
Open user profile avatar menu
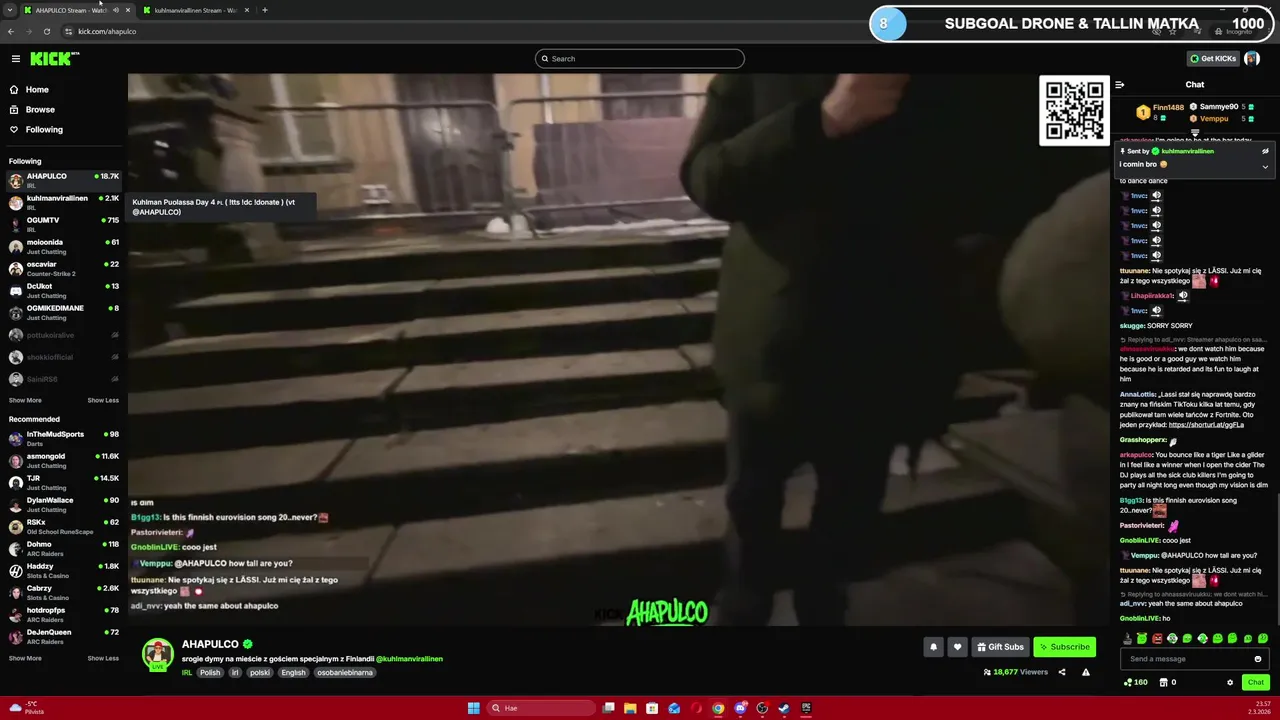(x=1252, y=59)
